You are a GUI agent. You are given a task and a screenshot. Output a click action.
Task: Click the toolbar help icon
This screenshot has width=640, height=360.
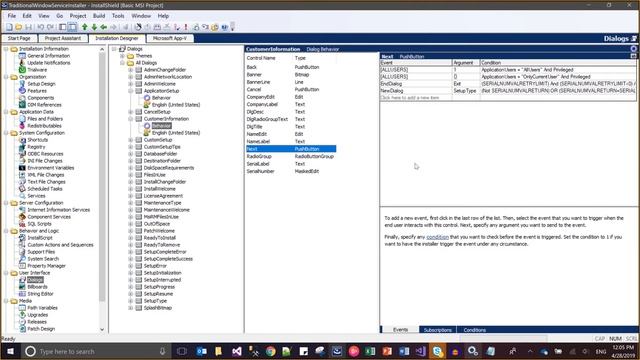click(224, 27)
